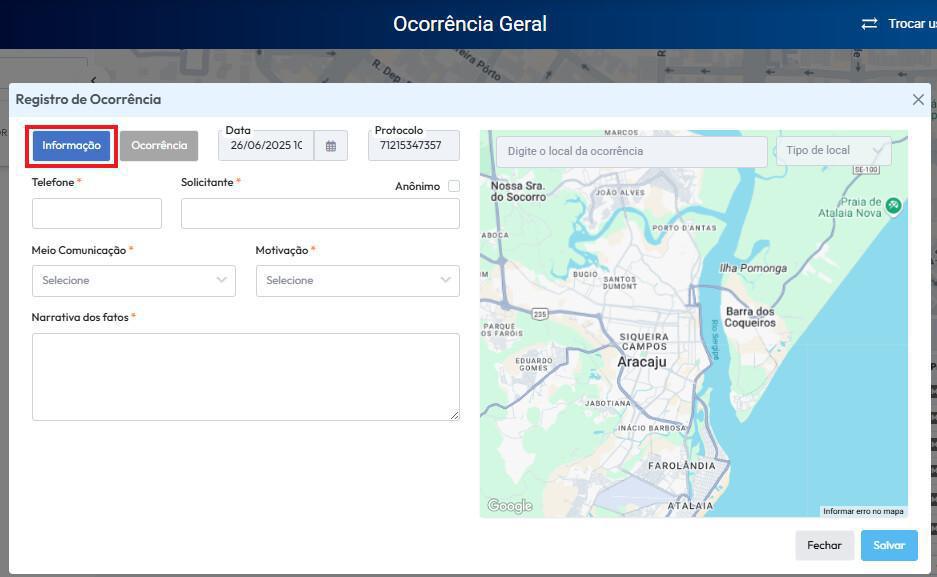This screenshot has height=577, width=937.
Task: Click the SIQUEIRA CAMPOS map label
Action: (644, 342)
